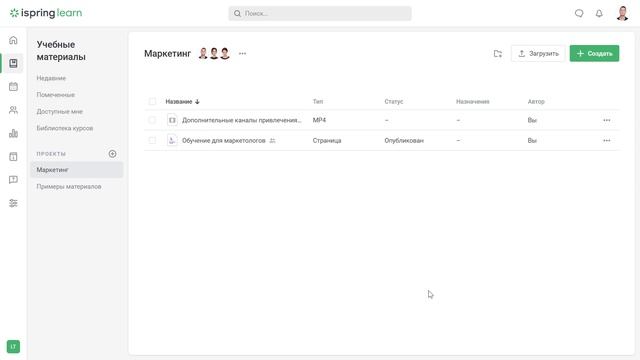Screen dimensions: 640x360
Task: Add a new project with plus icon
Action: (x=112, y=154)
